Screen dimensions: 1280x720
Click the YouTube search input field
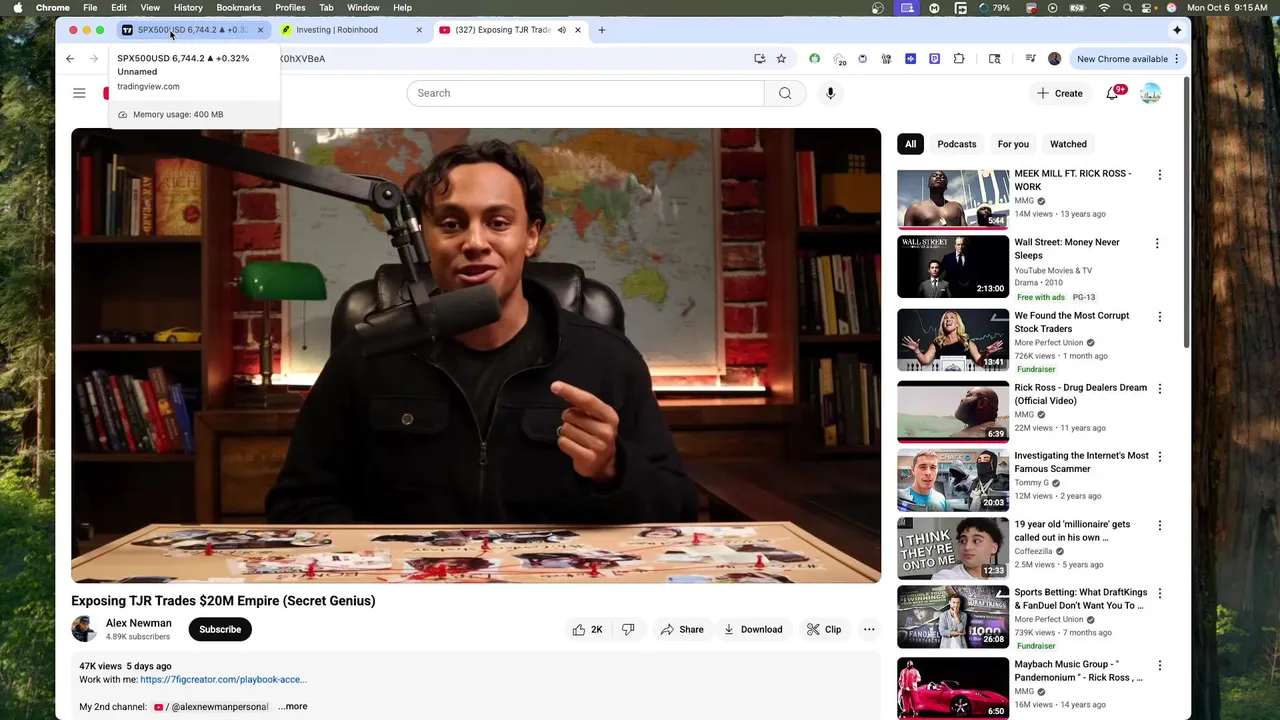click(x=585, y=93)
